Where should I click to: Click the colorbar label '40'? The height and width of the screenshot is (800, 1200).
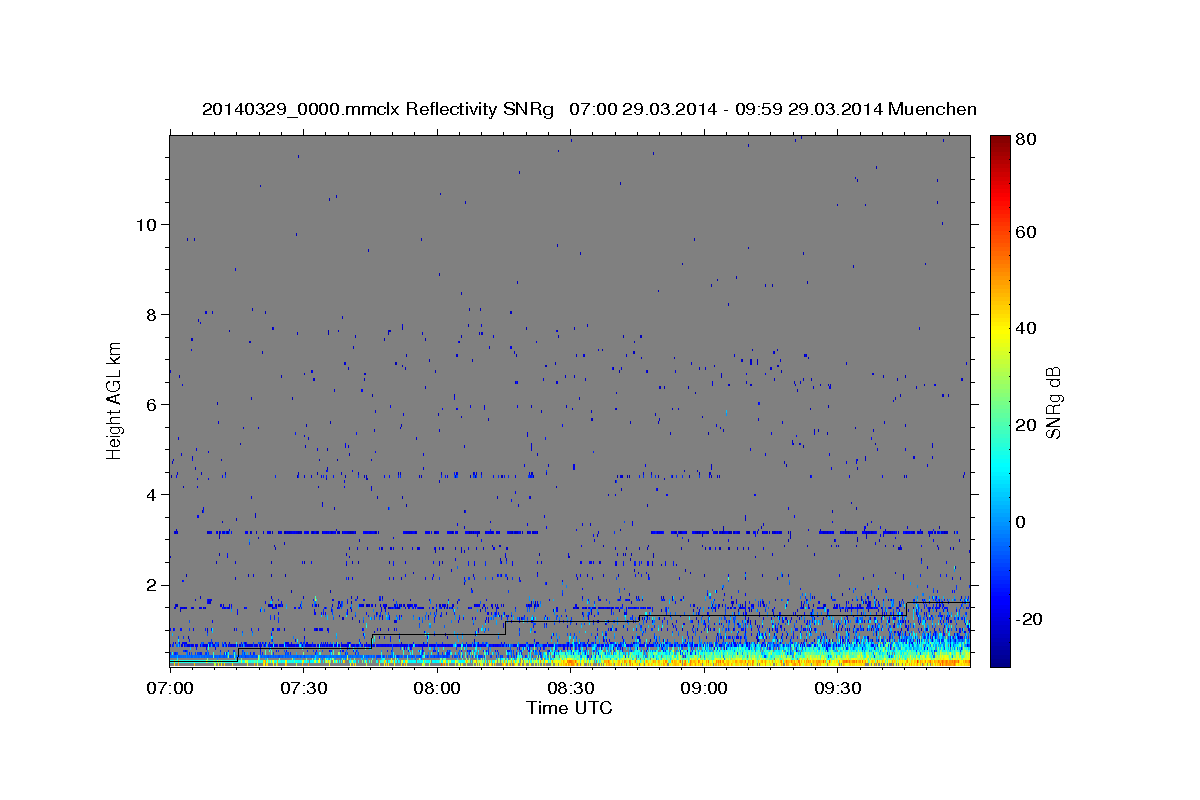1025,328
